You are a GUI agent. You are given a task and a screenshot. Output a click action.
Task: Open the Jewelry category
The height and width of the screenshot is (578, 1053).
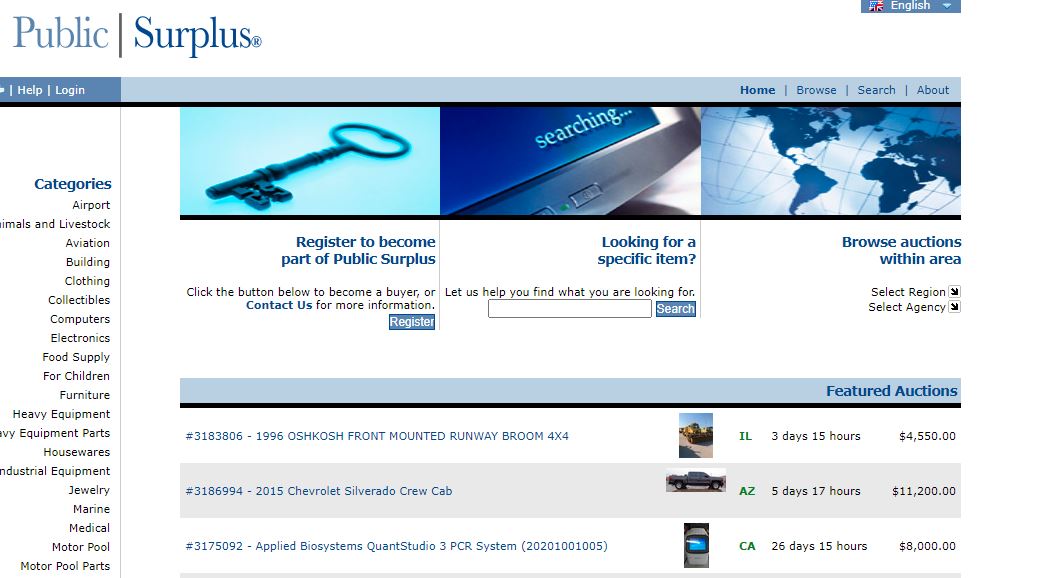click(89, 490)
